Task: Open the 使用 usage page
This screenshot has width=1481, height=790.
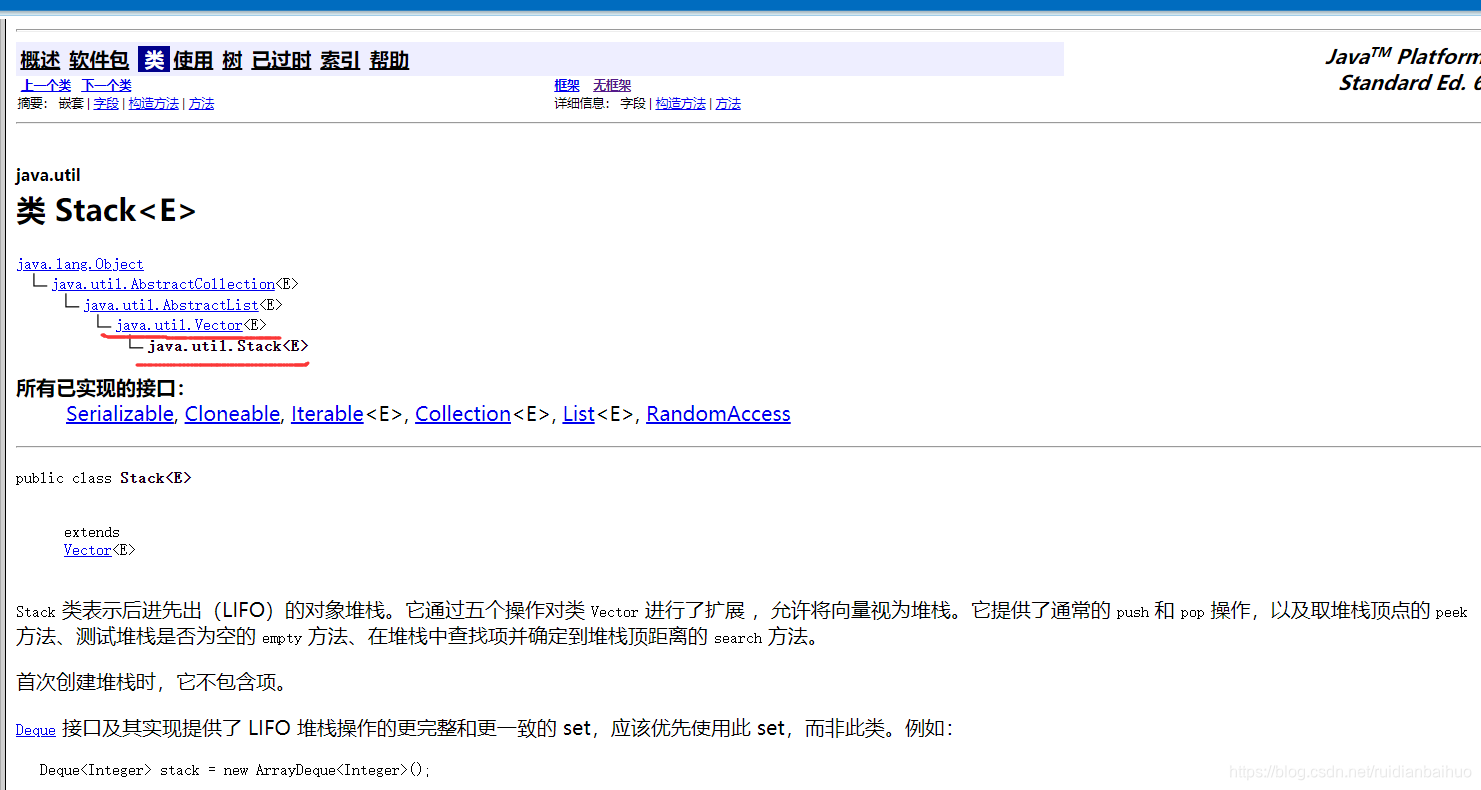Action: tap(193, 60)
